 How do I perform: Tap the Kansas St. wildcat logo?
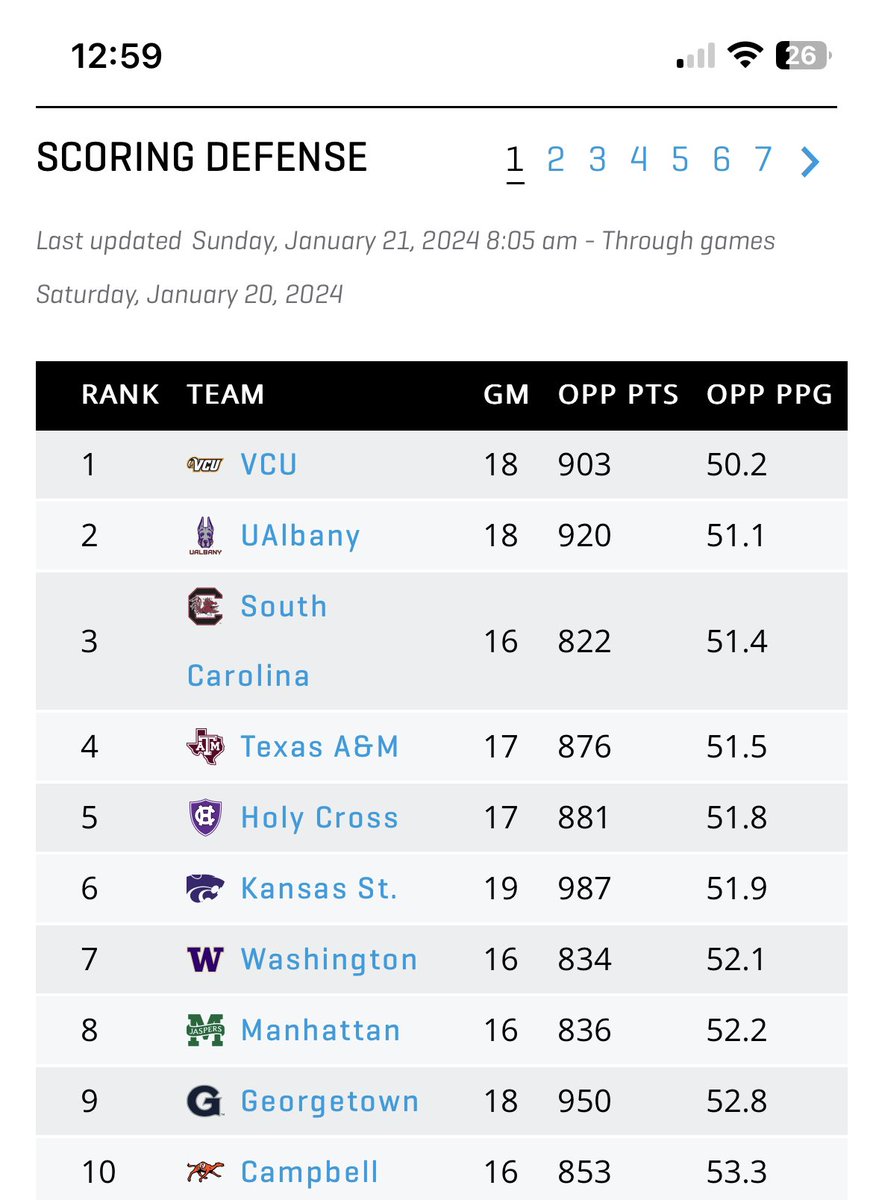[204, 888]
